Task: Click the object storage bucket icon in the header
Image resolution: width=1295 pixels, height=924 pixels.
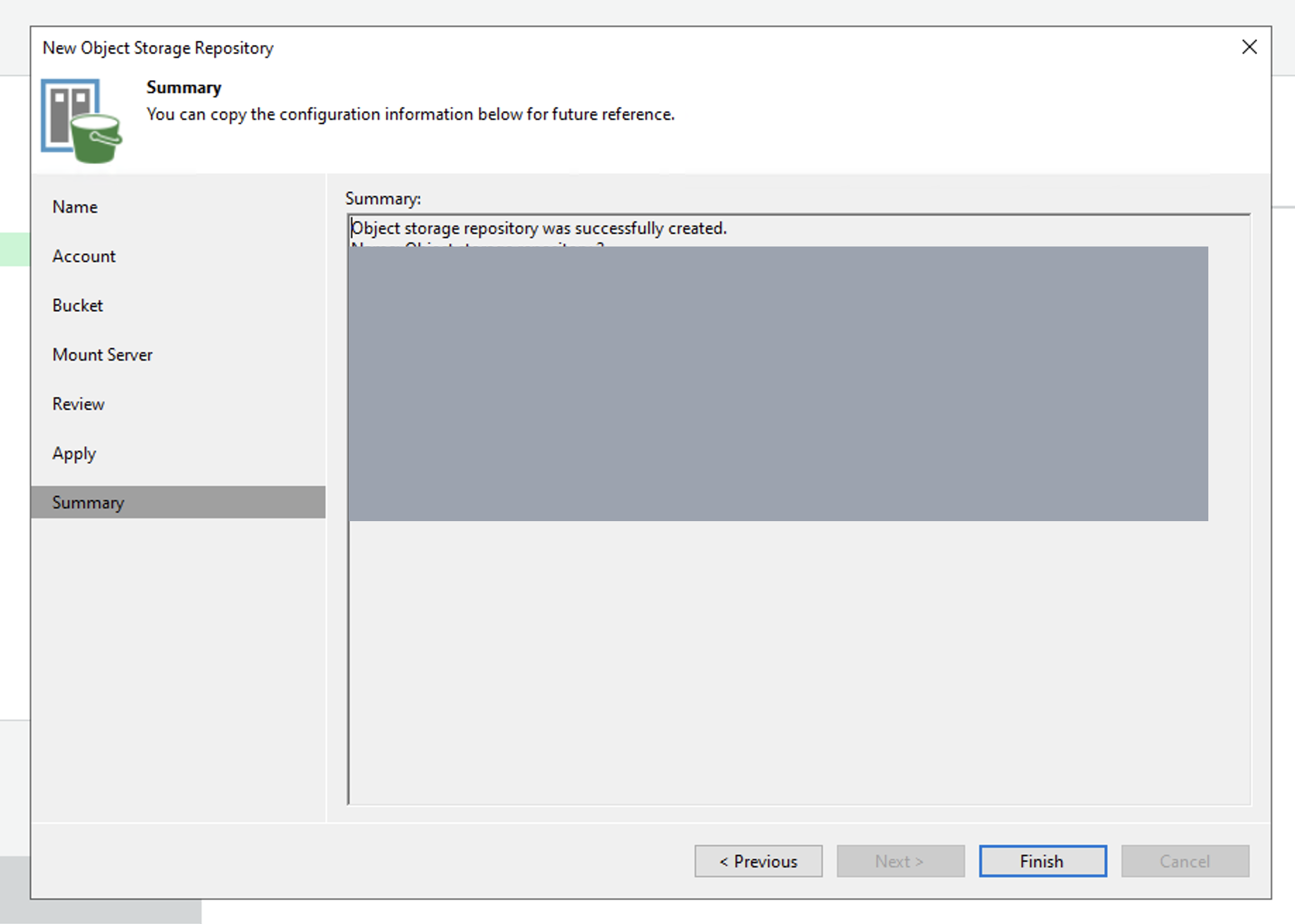Action: click(81, 120)
